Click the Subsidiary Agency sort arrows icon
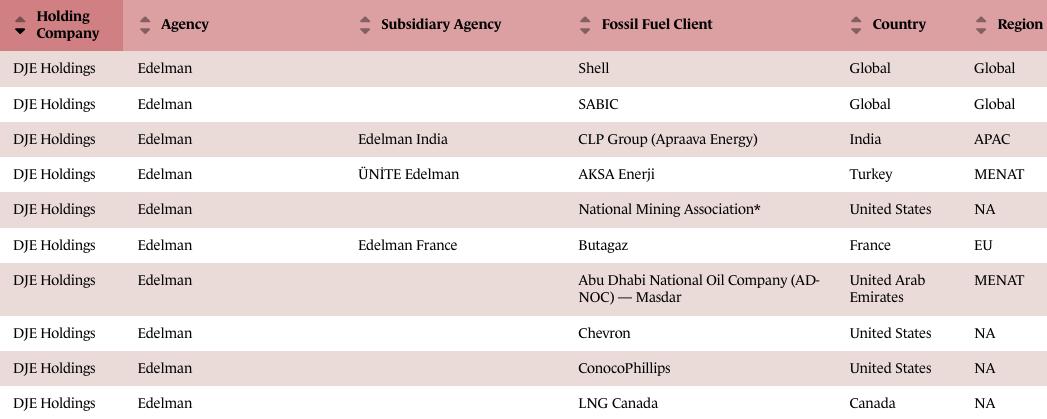 point(364,25)
